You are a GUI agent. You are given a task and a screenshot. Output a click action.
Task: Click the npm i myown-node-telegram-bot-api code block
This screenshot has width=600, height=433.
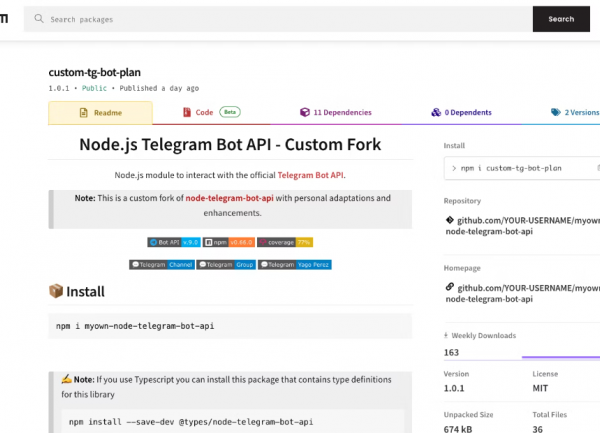pyautogui.click(x=230, y=326)
